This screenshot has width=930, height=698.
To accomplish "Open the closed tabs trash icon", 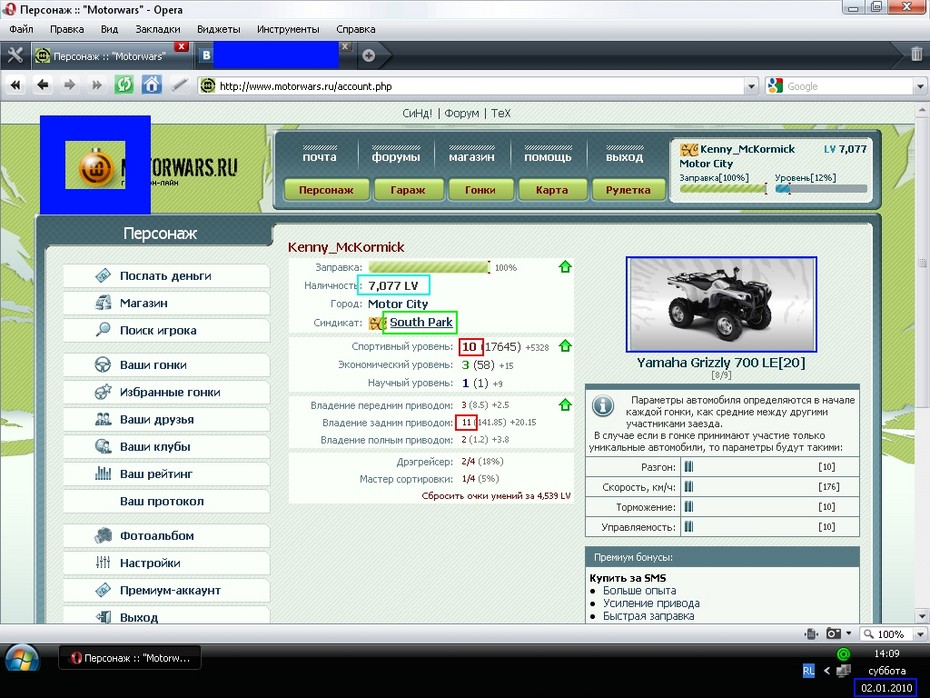I will click(x=916, y=54).
